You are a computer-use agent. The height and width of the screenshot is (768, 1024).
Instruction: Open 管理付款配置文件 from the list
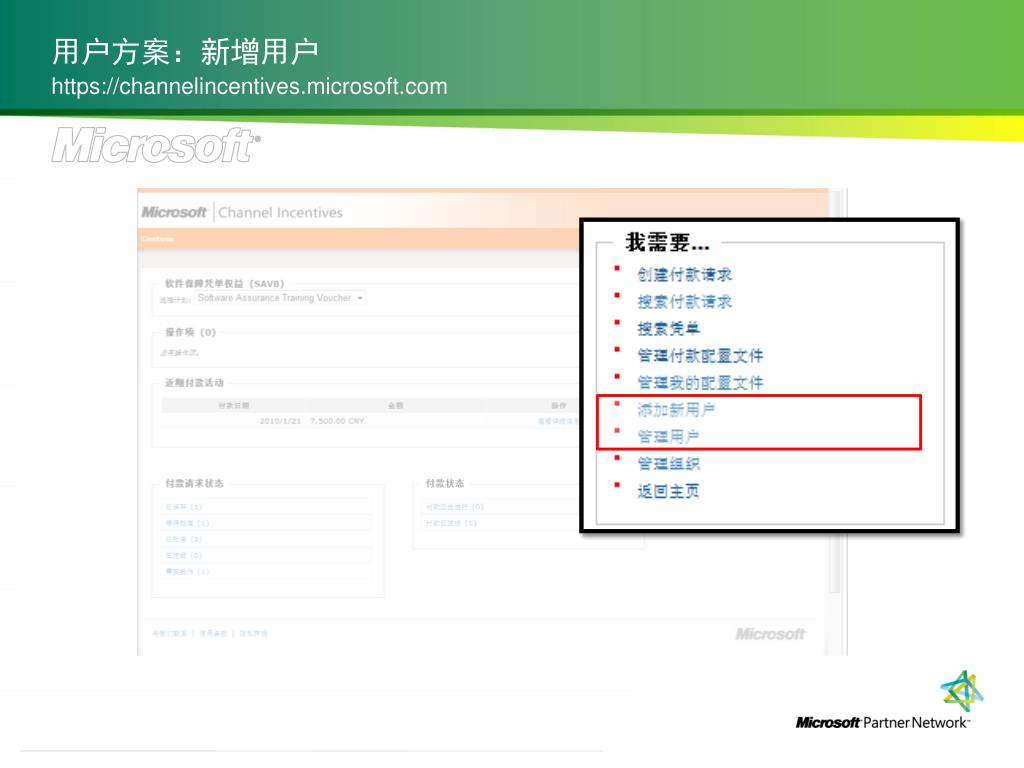[700, 355]
